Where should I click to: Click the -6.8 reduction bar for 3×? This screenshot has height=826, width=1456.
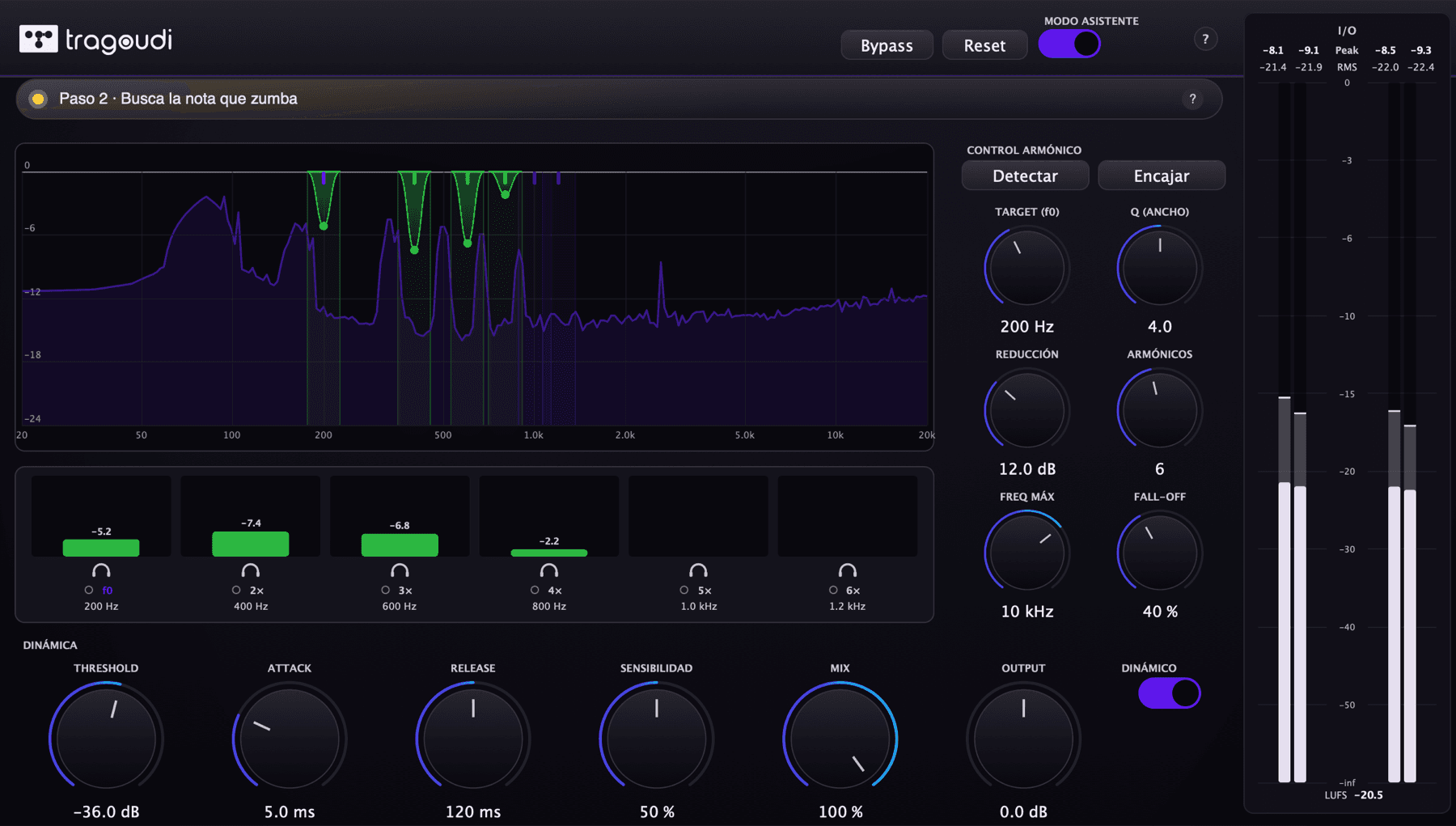coord(400,544)
